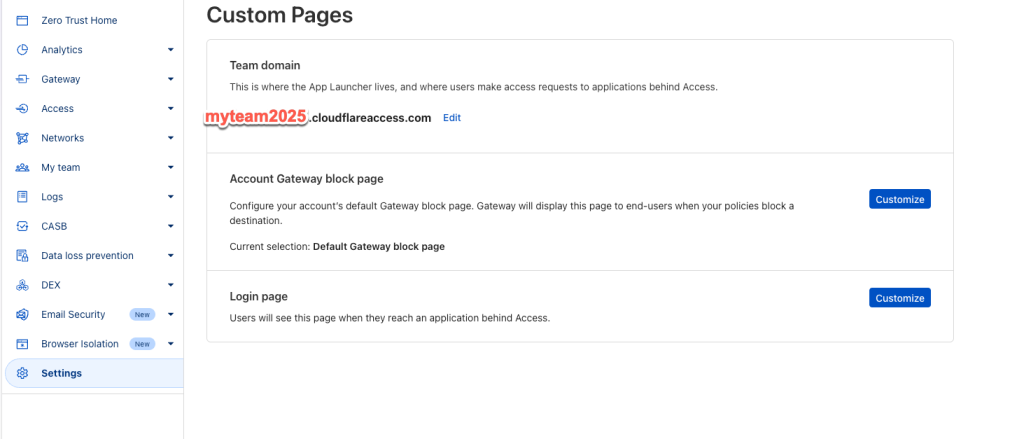The image size is (1024, 439).
Task: Click the Zero Trust Home window icon
Action: click(x=22, y=20)
